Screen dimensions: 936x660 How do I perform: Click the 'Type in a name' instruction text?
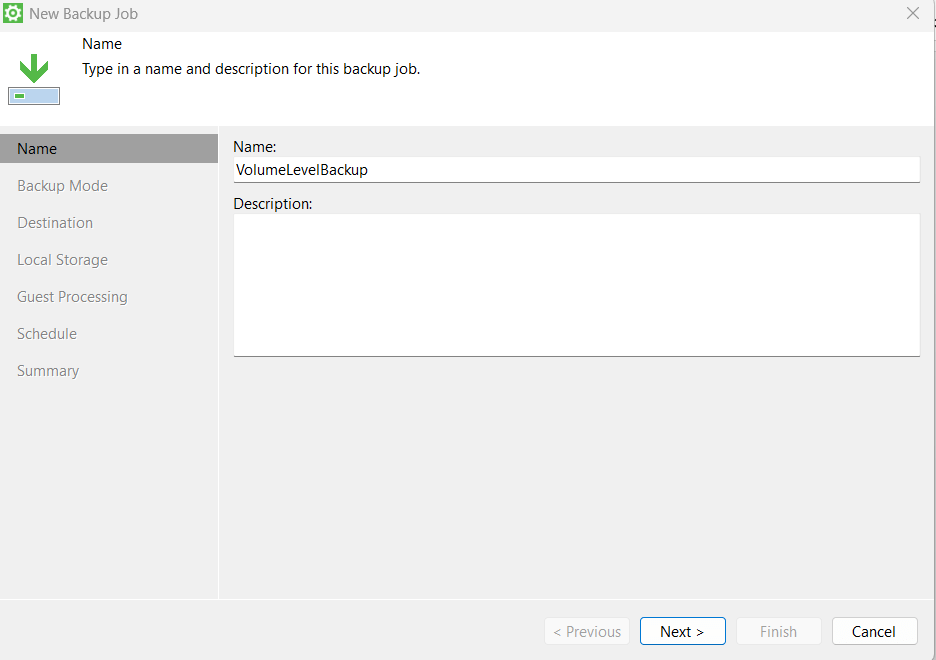[x=251, y=70]
